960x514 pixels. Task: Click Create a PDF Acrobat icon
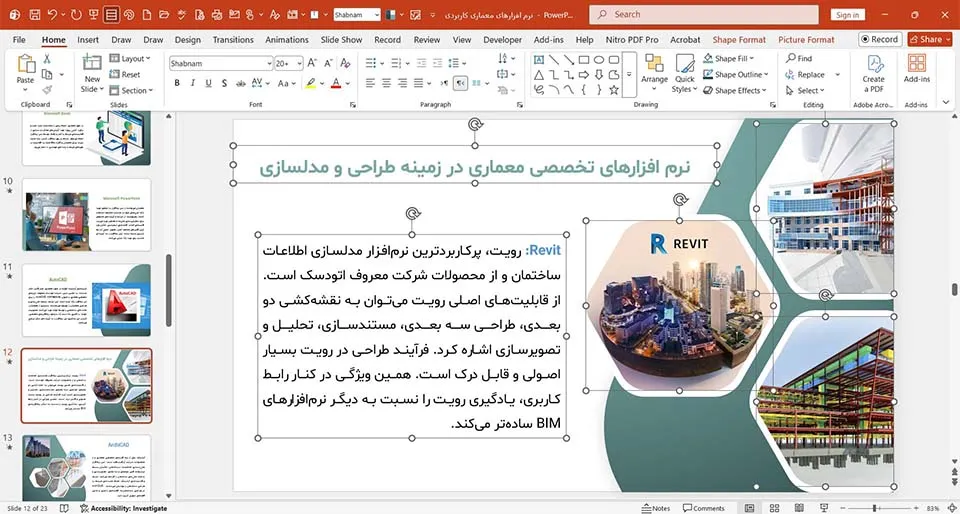coord(874,74)
